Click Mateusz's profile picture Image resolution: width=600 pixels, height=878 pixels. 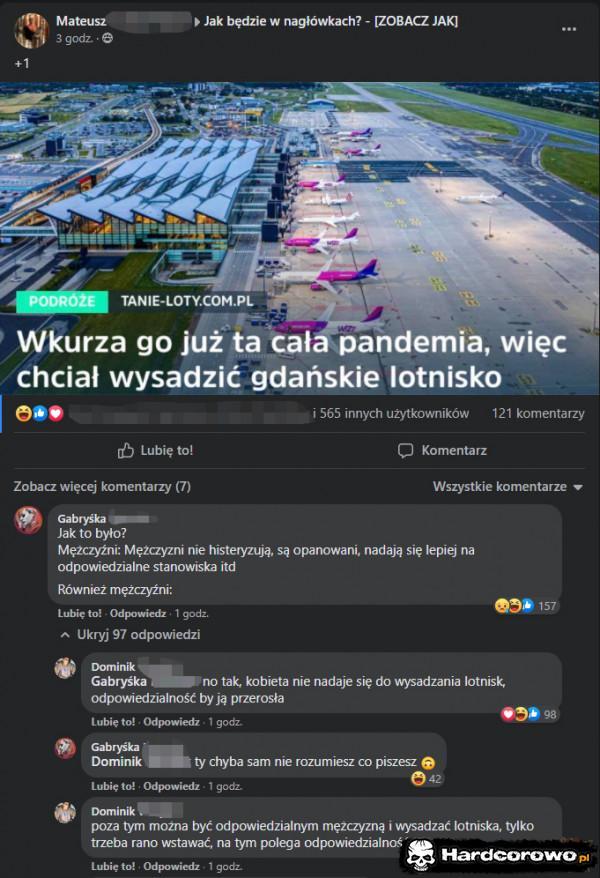point(31,30)
